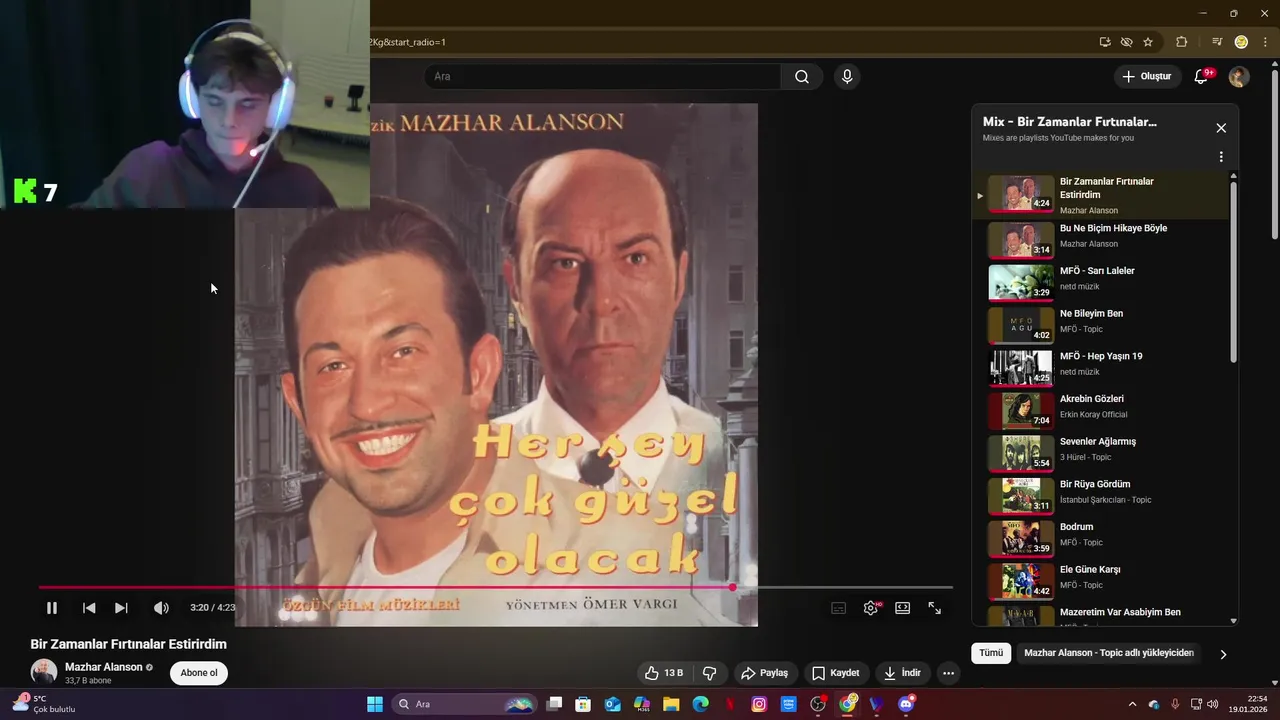Close the Mix playlist panel
This screenshot has width=1280, height=720.
(1221, 128)
